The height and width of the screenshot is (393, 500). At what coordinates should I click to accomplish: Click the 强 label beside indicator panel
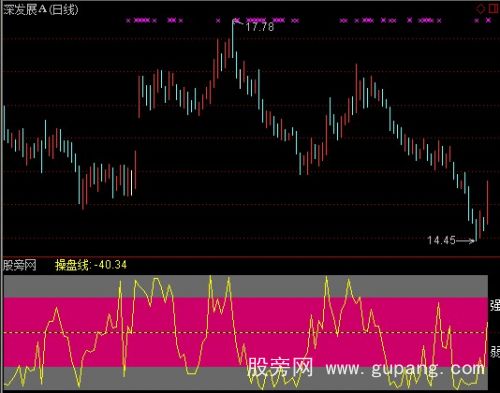(x=495, y=305)
